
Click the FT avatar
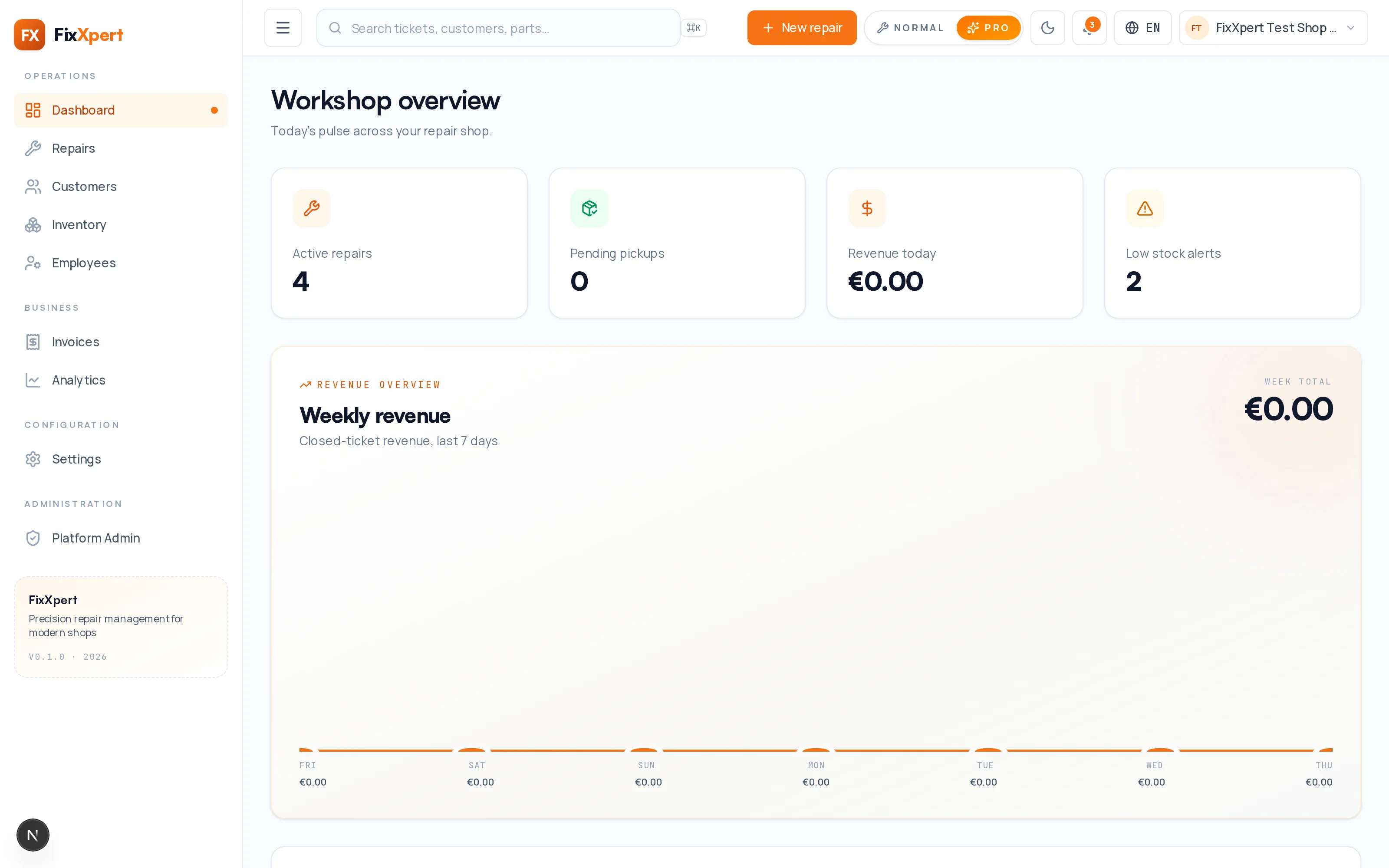pyautogui.click(x=1197, y=27)
